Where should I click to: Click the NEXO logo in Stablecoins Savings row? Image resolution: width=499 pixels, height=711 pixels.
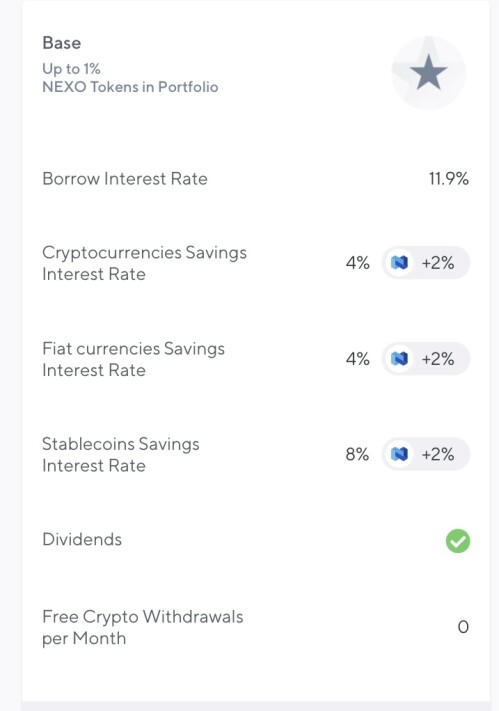point(399,454)
